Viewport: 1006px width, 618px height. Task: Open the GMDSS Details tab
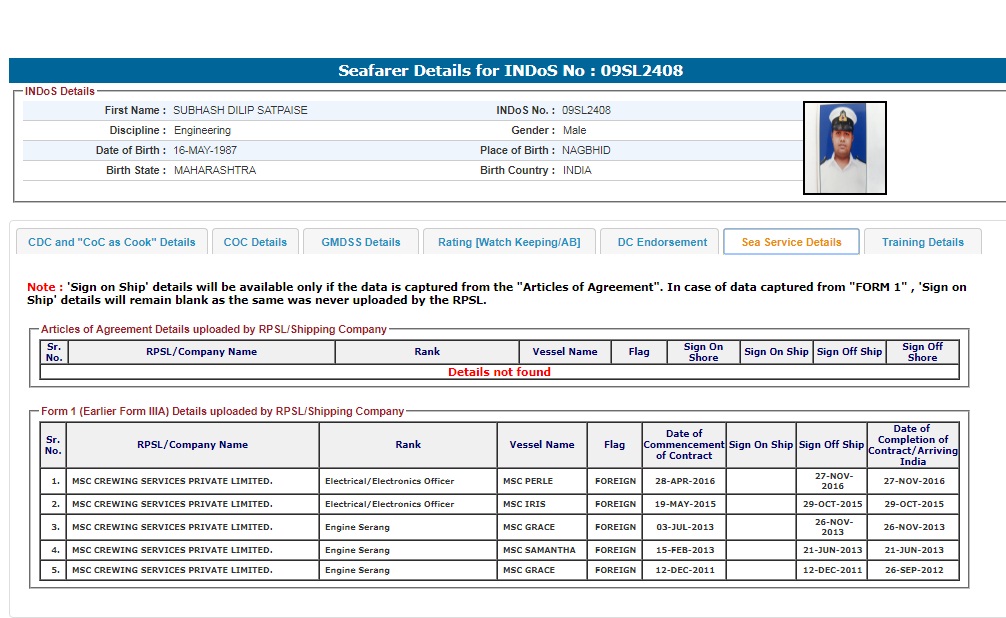361,242
